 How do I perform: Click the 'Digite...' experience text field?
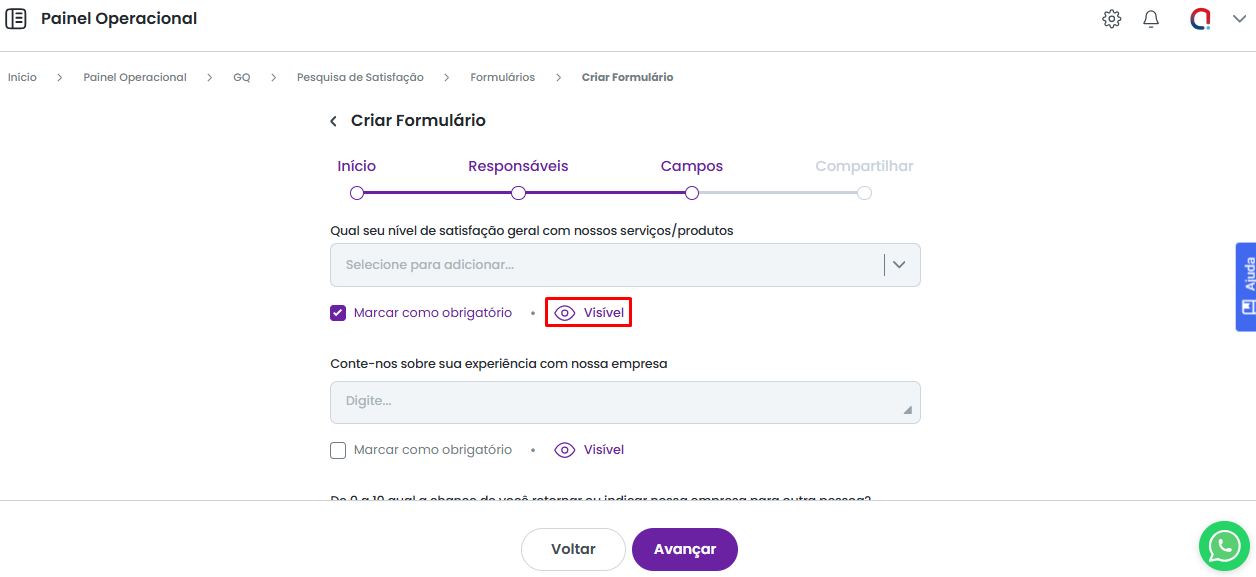[x=624, y=401]
